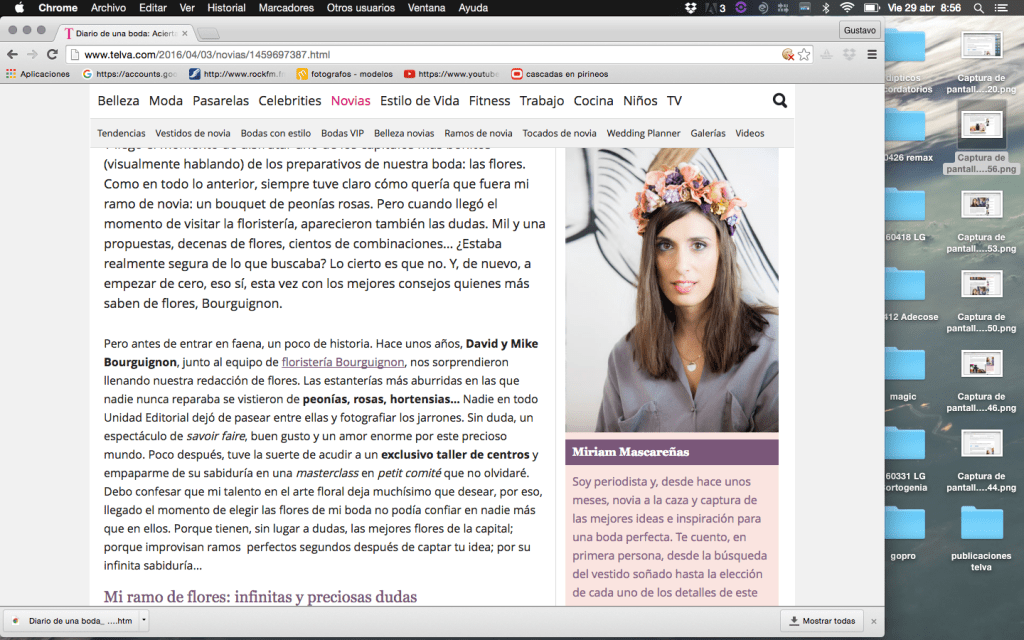Open the Historial menu
The width and height of the screenshot is (1024, 640).
pos(226,8)
